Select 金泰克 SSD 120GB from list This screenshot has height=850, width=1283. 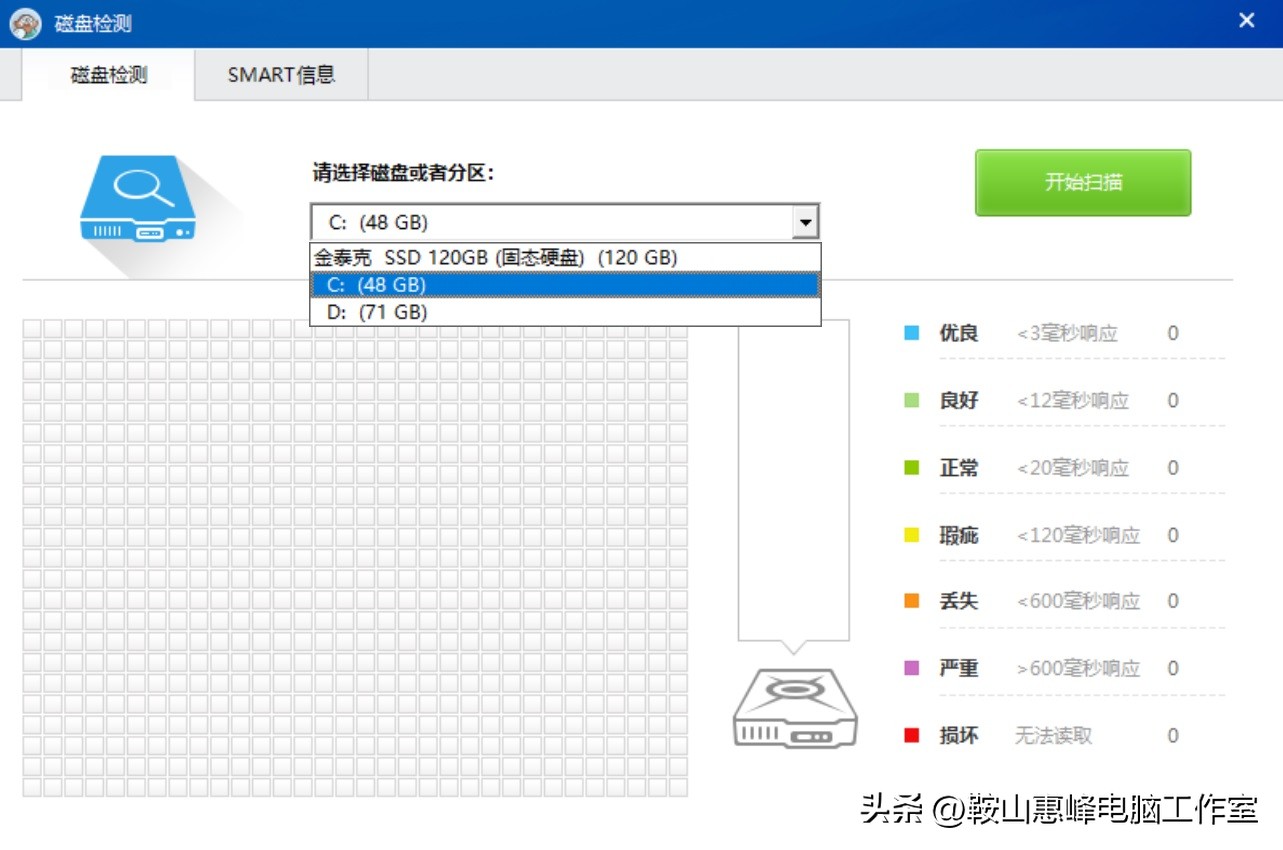[x=496, y=258]
